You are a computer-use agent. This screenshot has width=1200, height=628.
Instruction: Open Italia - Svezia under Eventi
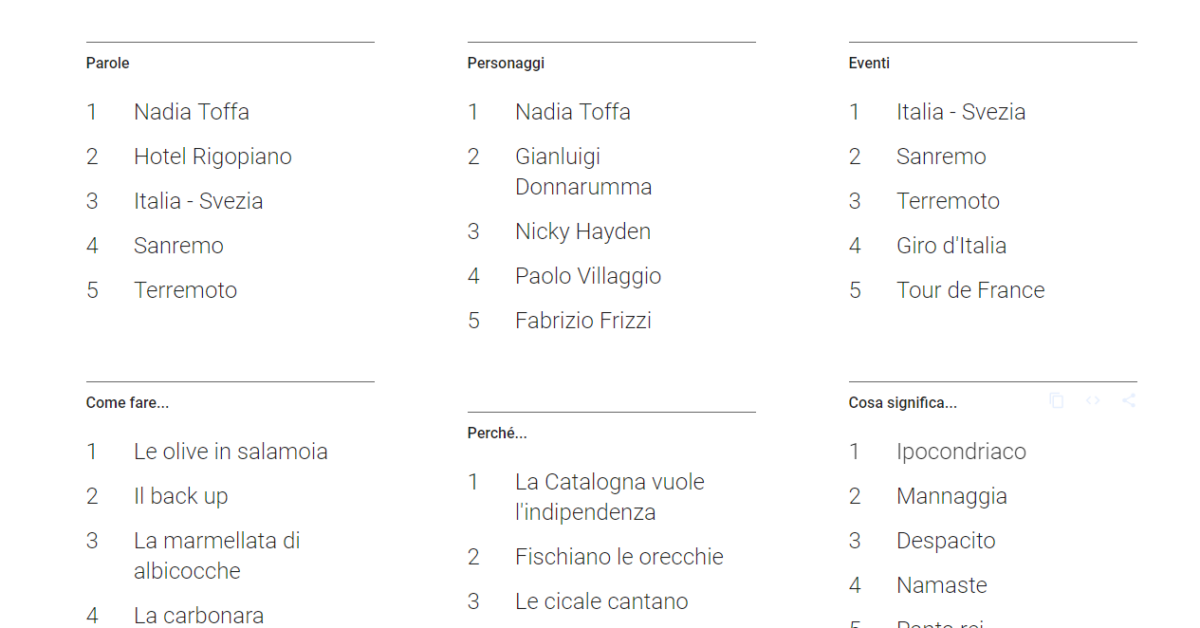coord(961,112)
